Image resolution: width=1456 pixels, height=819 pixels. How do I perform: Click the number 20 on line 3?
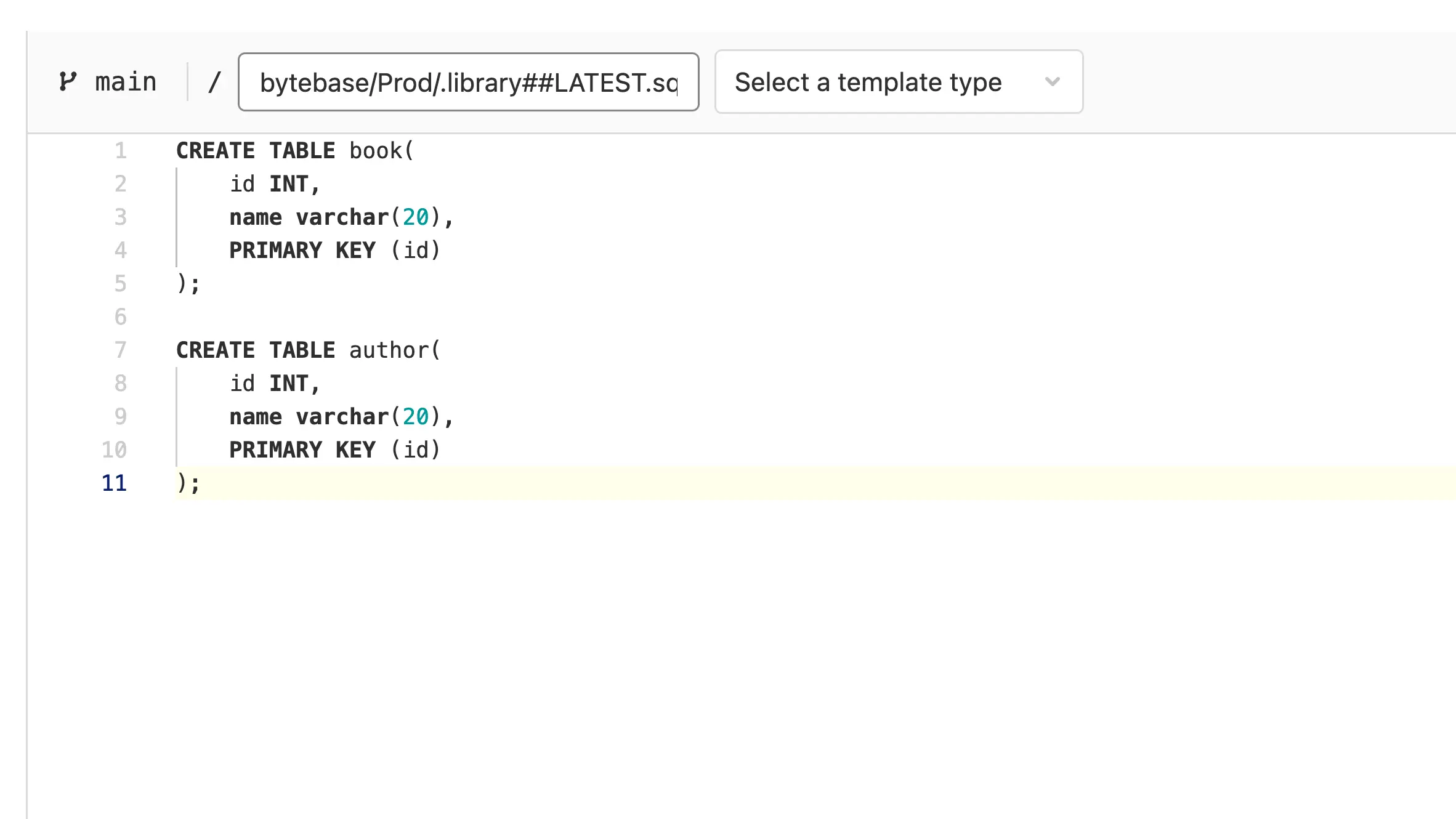(x=416, y=217)
